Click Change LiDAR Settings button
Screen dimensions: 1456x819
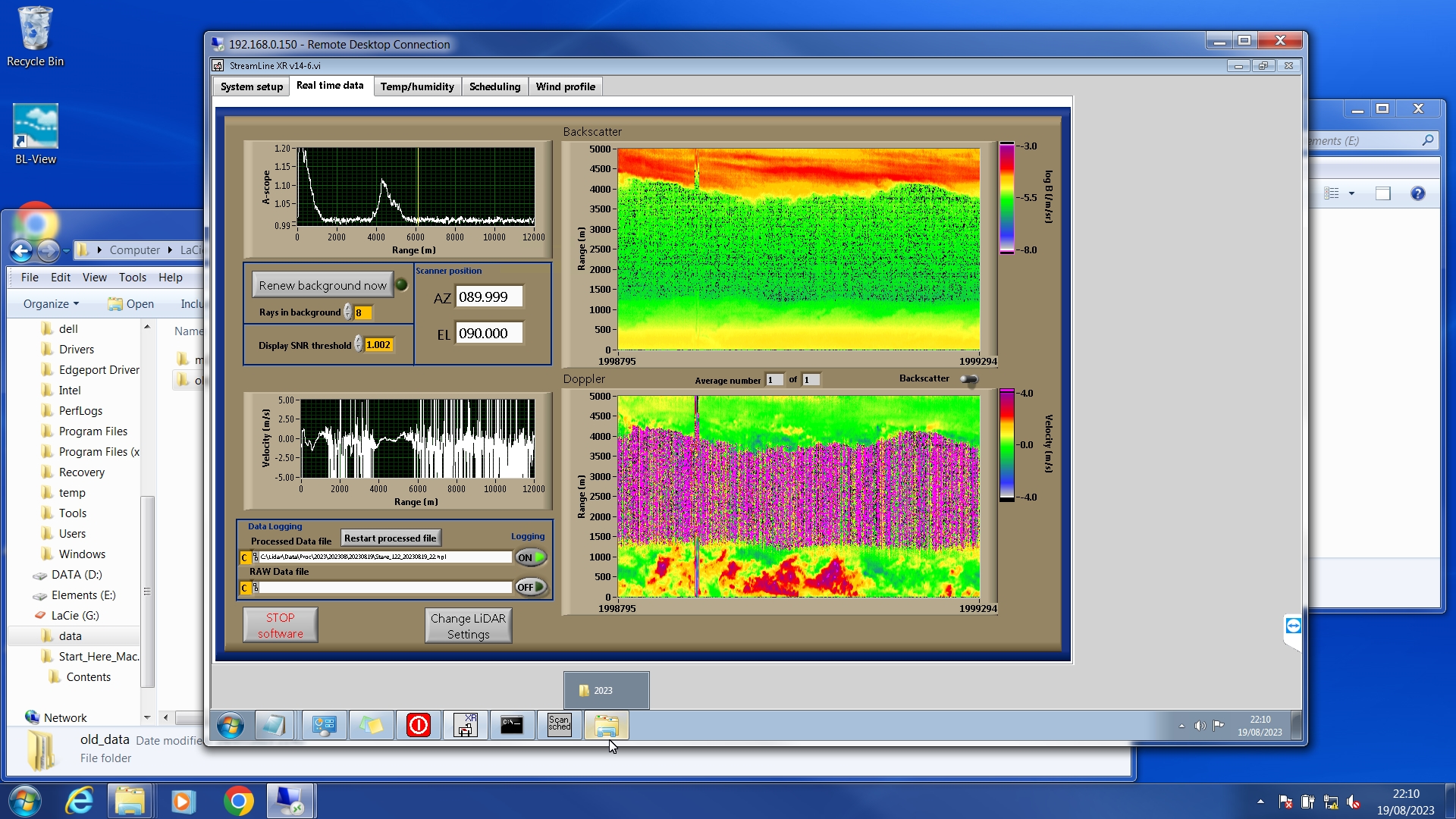tap(468, 626)
